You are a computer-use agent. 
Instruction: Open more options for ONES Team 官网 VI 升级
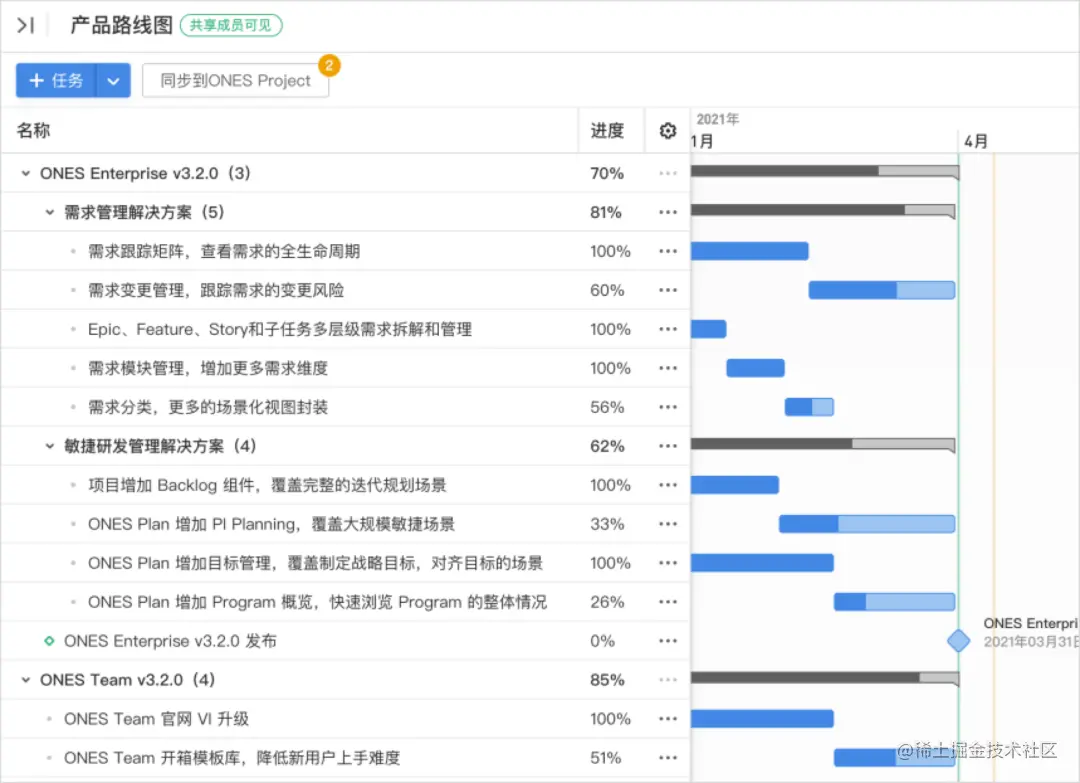[x=668, y=719]
